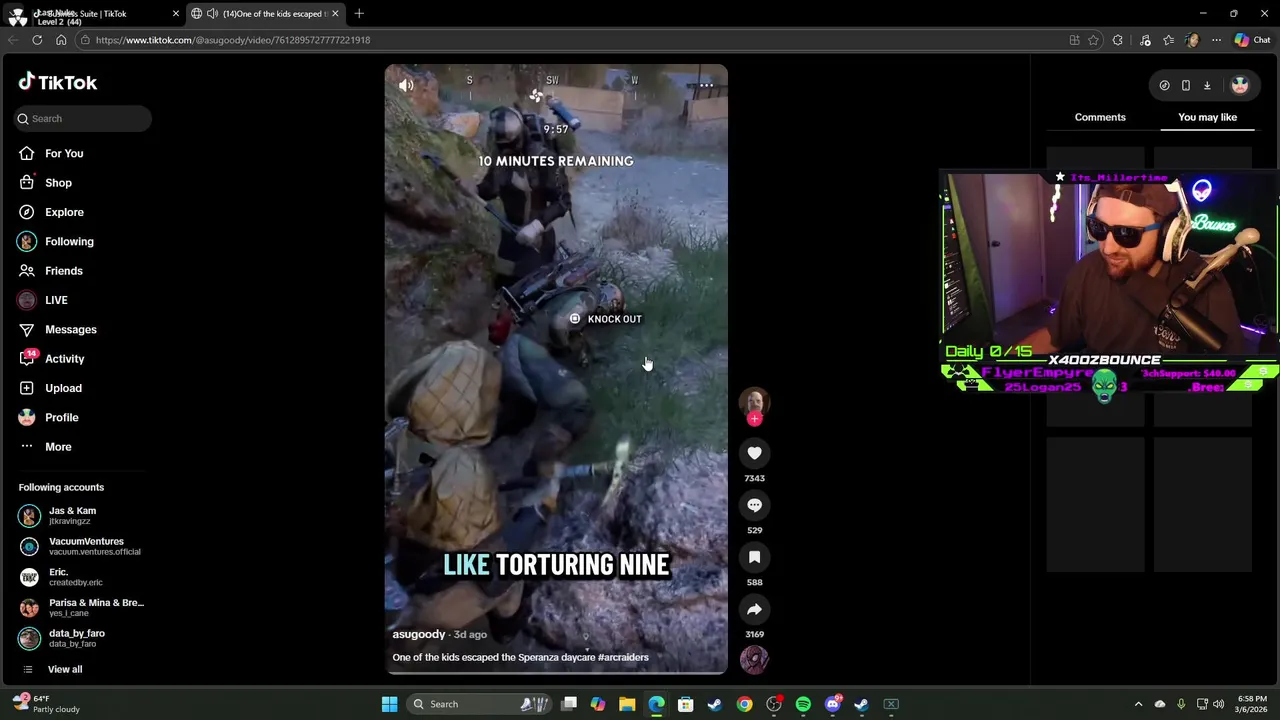Screen dimensions: 1280x720
Task: Open a new browser tab
Action: coord(359,13)
